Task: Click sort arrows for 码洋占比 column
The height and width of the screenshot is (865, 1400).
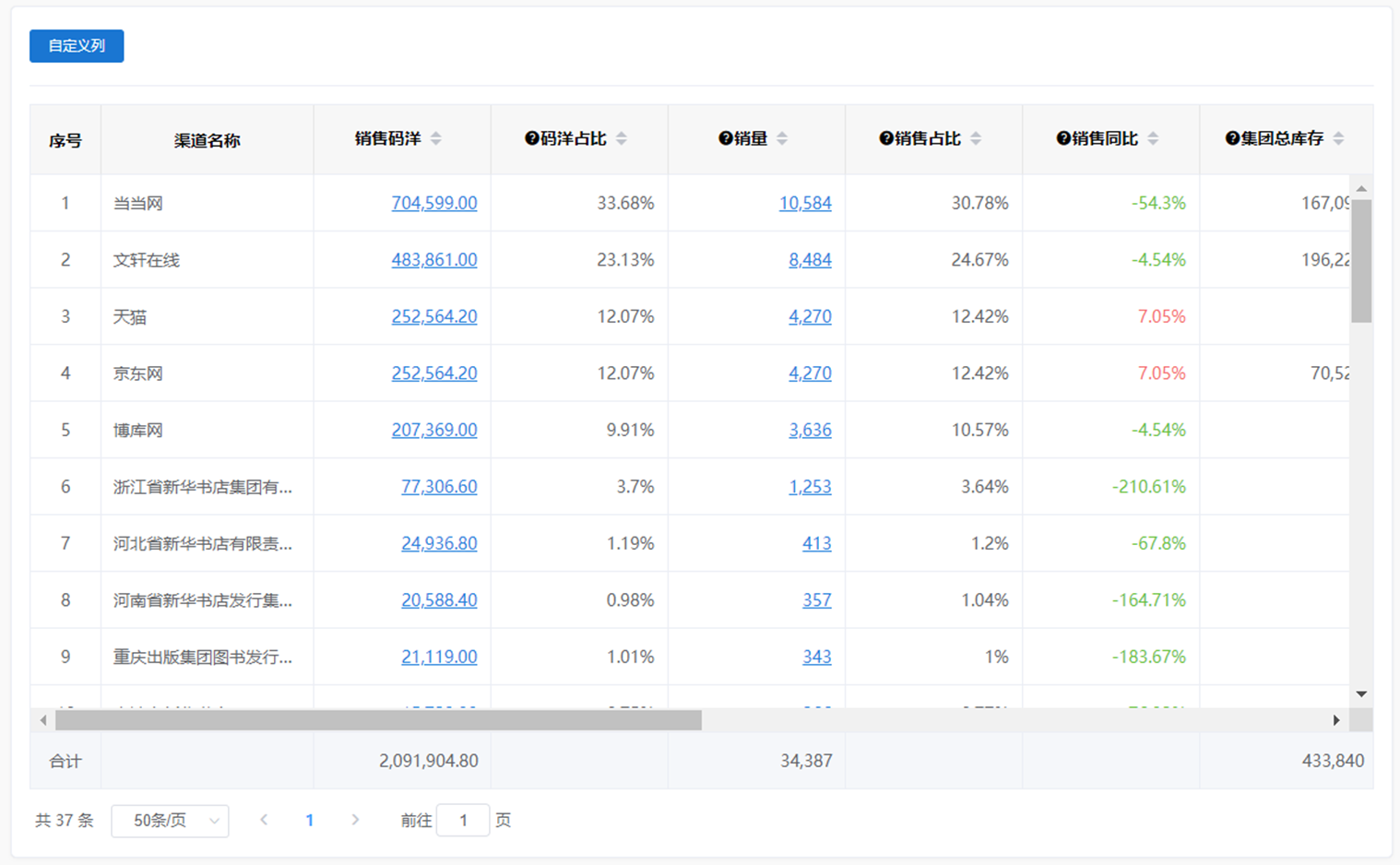Action: [x=622, y=138]
